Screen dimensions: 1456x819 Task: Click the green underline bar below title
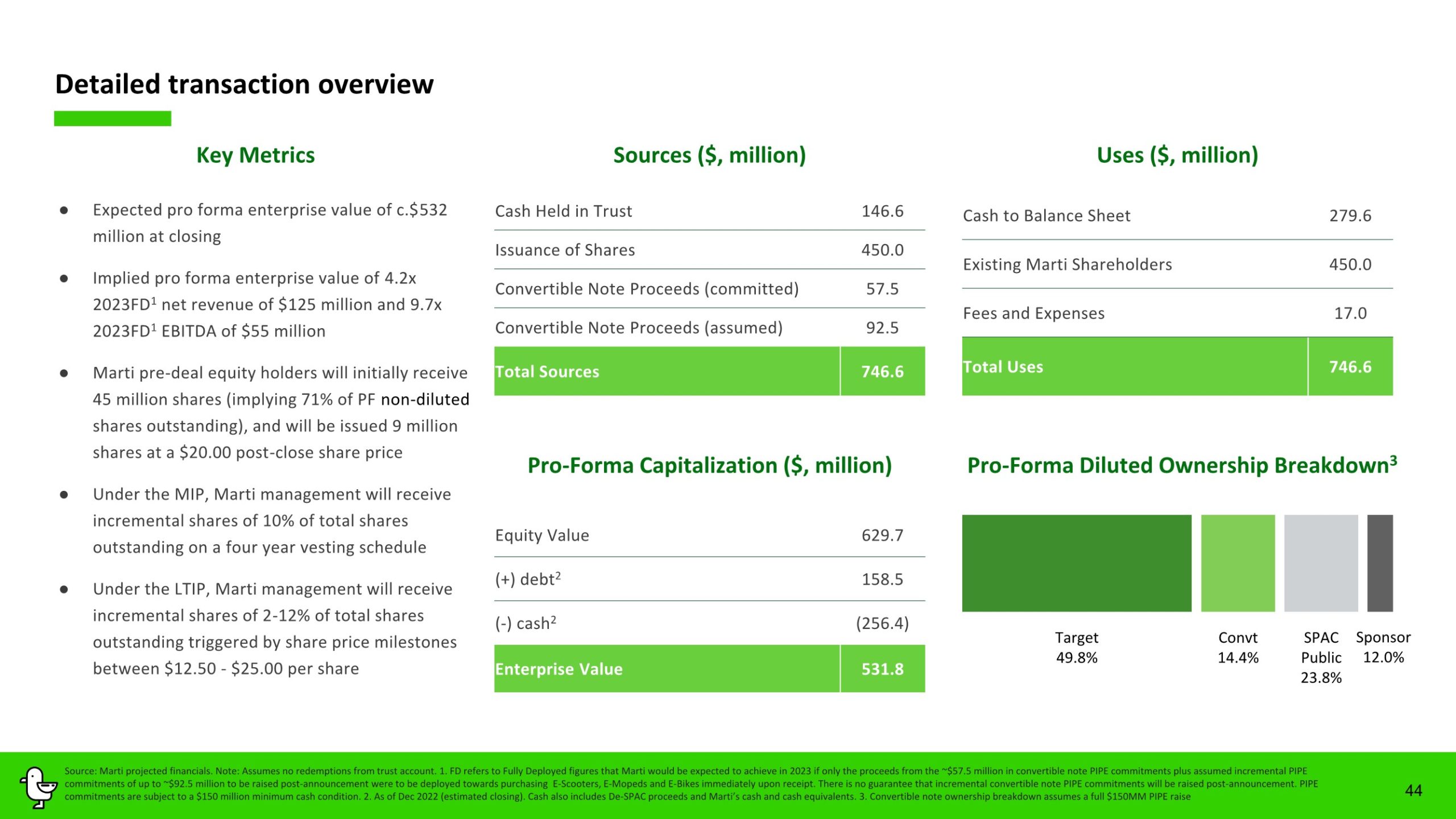coord(113,118)
